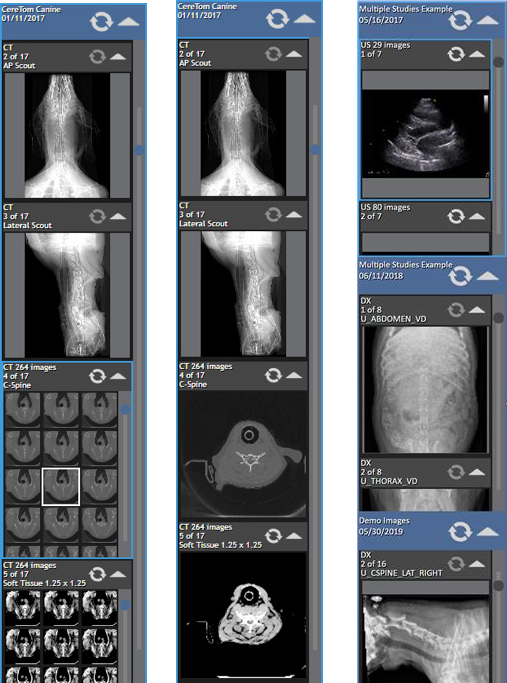
Task: Collapse the U_THORAX_VD series panel
Action: (477, 472)
